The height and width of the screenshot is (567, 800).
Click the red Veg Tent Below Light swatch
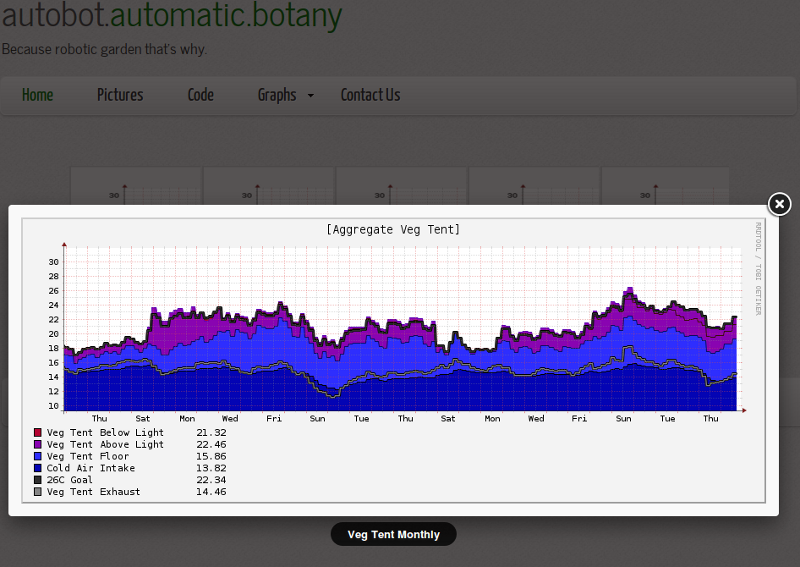click(38, 433)
